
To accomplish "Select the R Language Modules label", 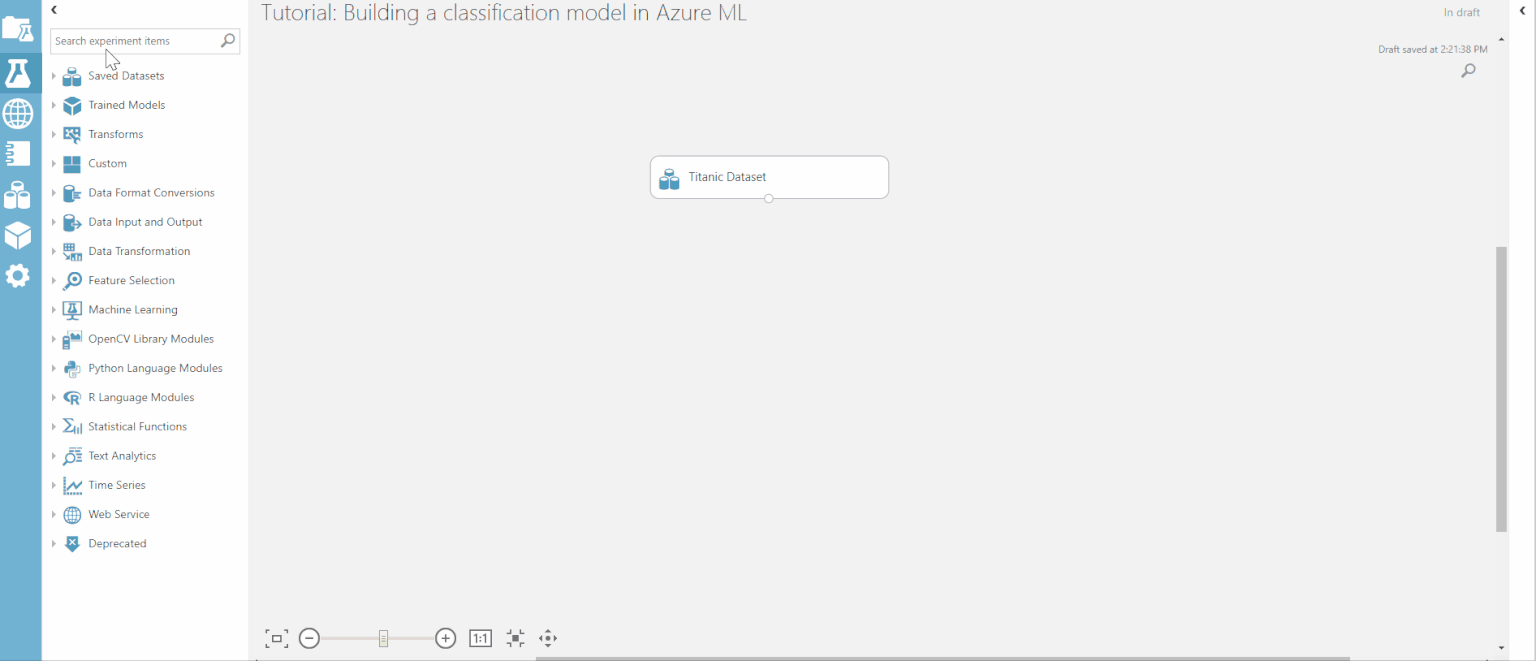I will click(x=141, y=398).
